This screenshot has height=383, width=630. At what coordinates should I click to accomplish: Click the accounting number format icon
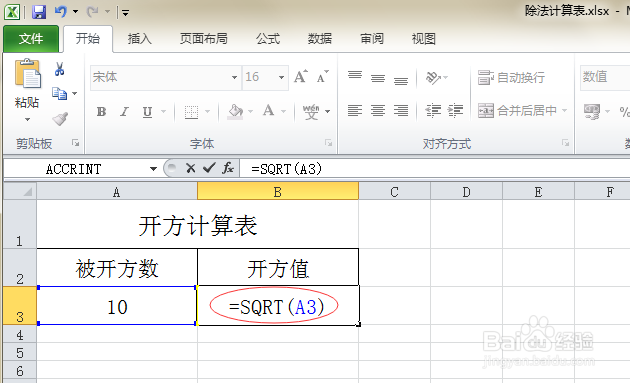[x=592, y=111]
